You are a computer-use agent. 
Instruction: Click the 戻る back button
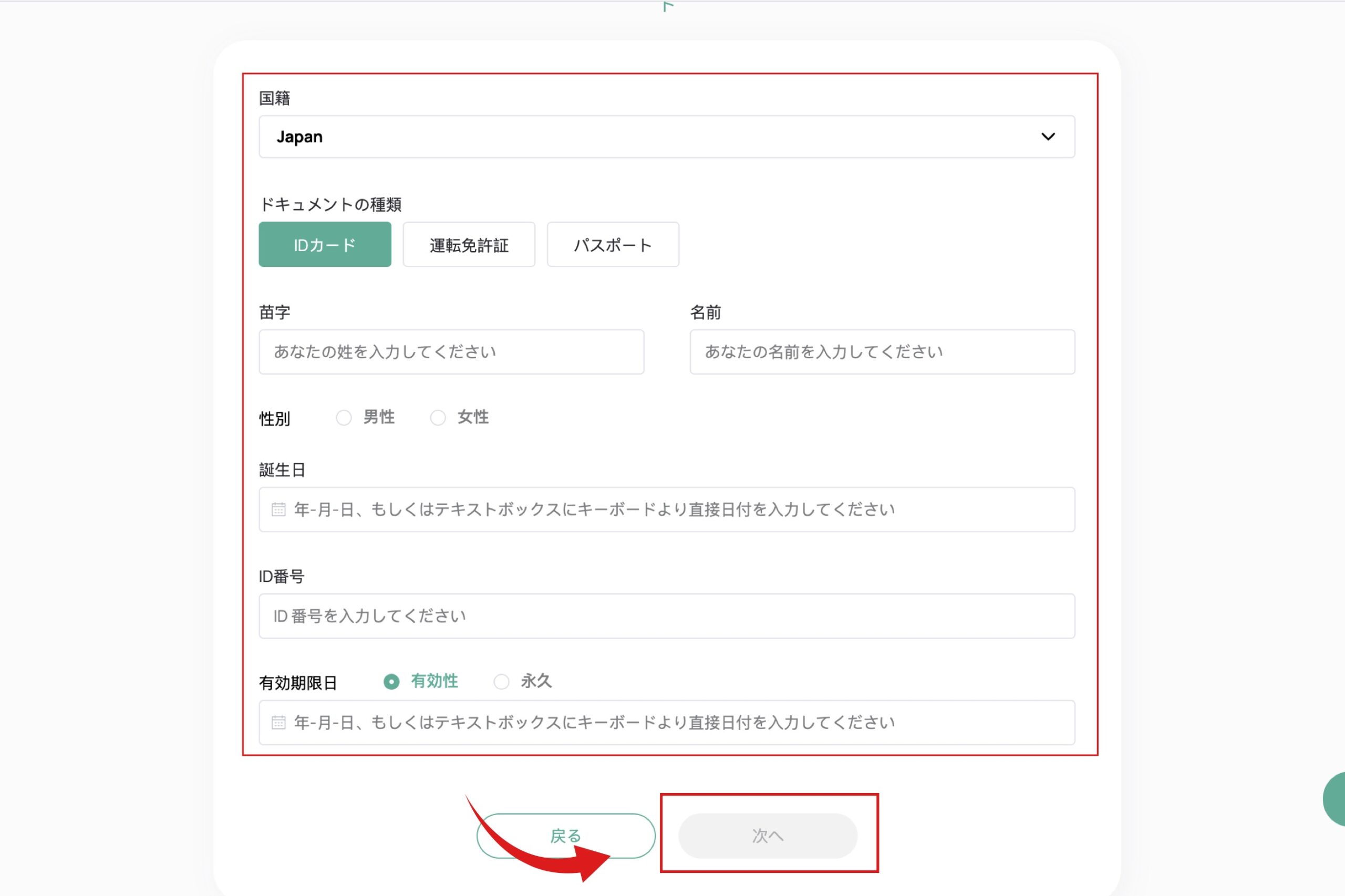pos(565,836)
